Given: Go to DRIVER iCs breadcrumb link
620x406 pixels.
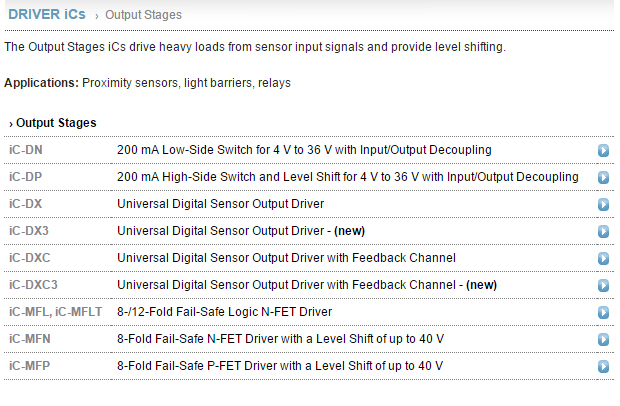Looking at the screenshot, I should pos(47,14).
